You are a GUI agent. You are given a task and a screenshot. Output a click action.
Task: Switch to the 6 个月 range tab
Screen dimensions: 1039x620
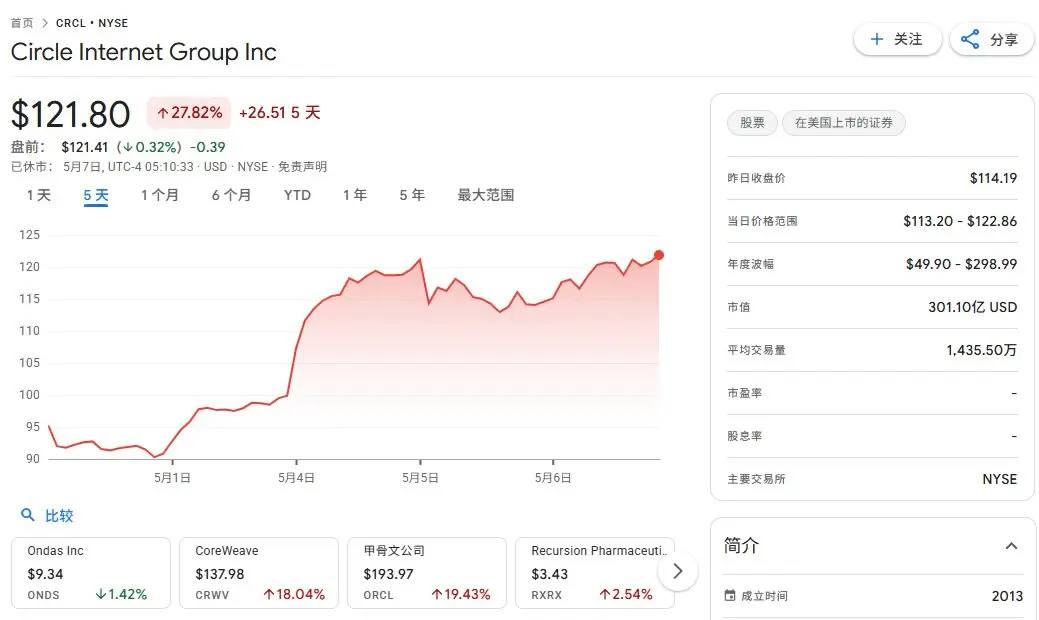pos(231,195)
